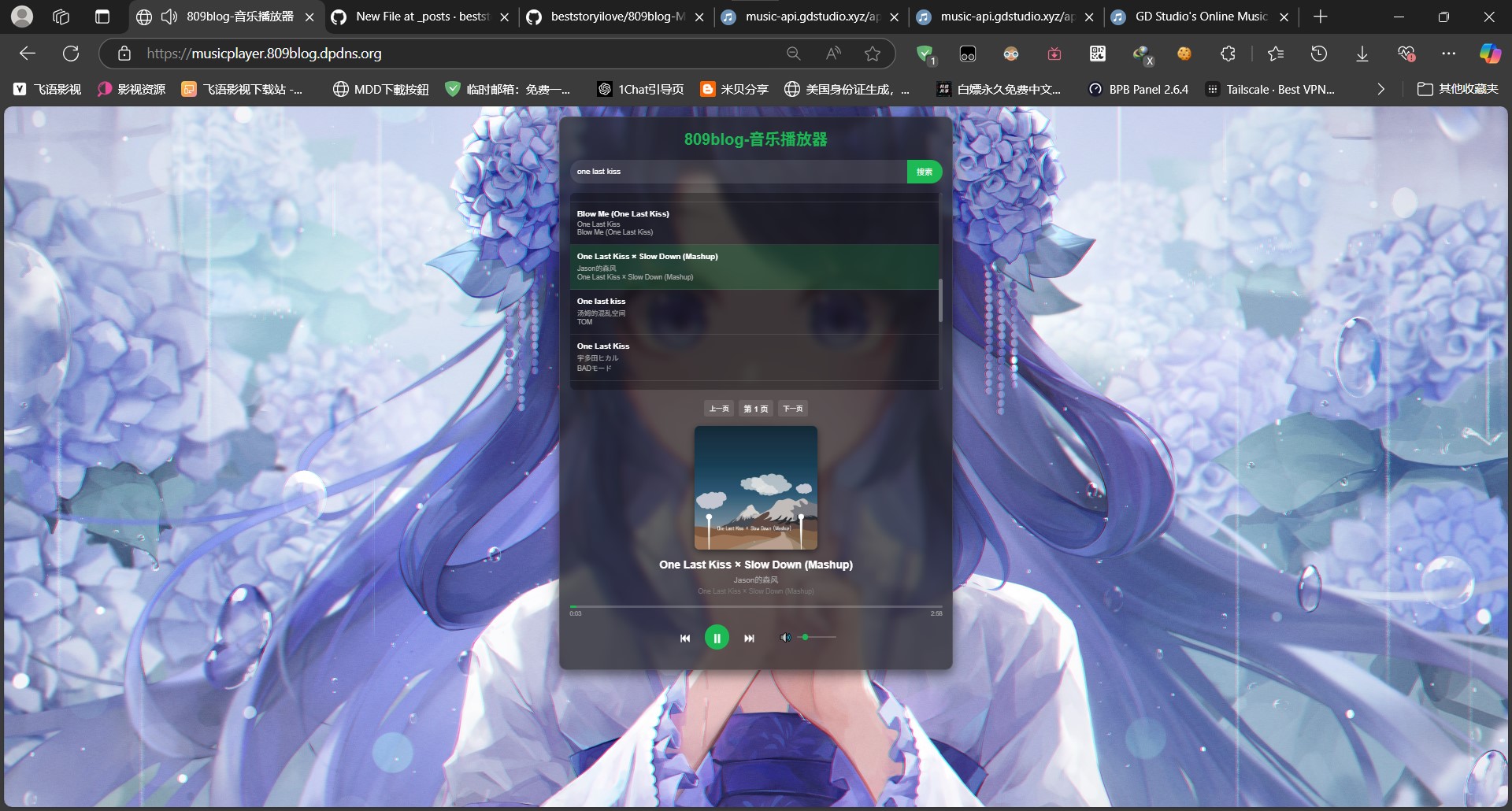The width and height of the screenshot is (1512, 811).
Task: Open 米贝分享 bookmark
Action: point(735,90)
